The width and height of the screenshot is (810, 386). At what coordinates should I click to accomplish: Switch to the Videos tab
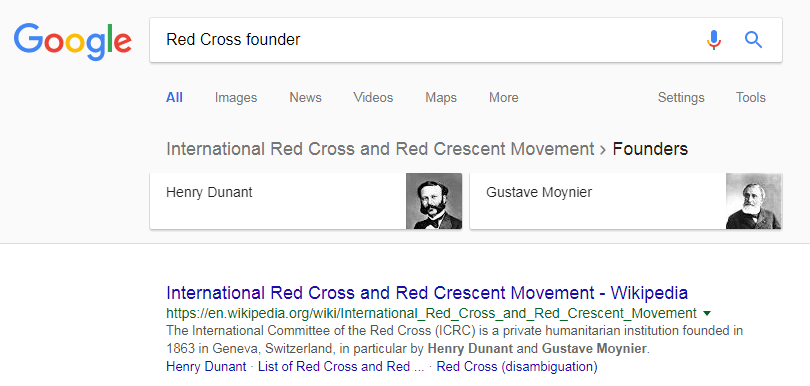[373, 98]
